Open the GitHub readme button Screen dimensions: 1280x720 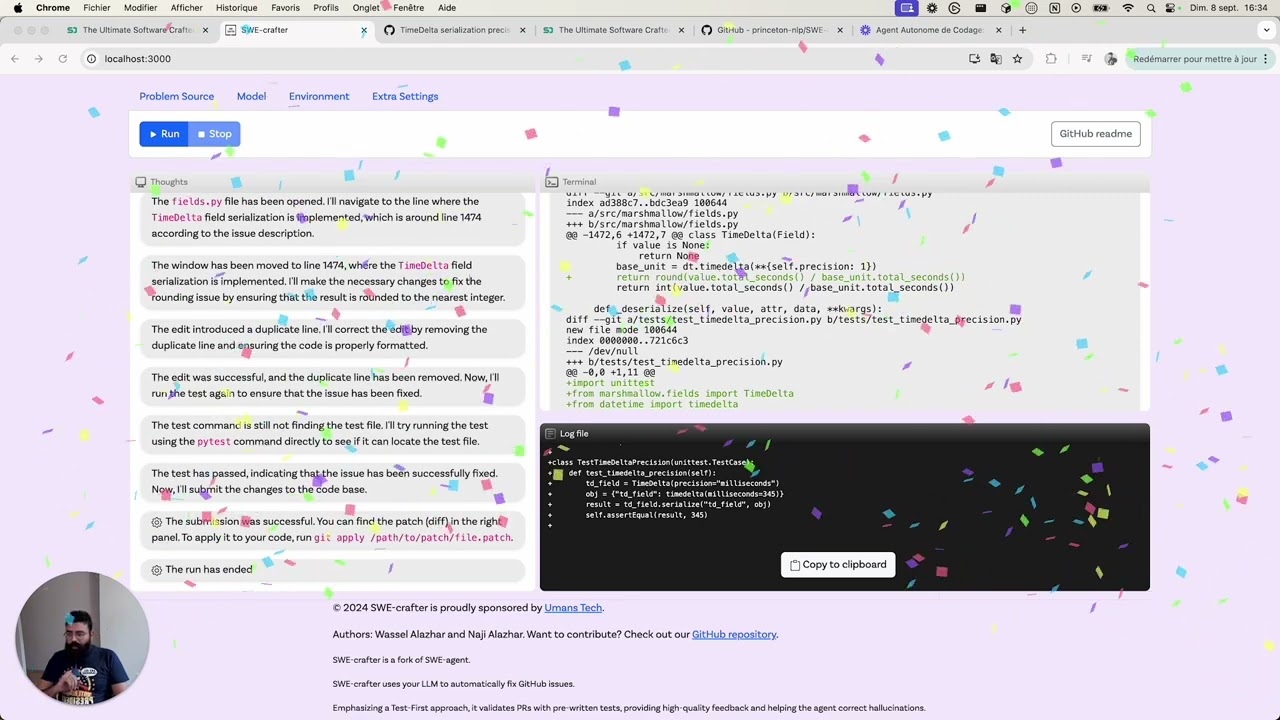tap(1095, 134)
